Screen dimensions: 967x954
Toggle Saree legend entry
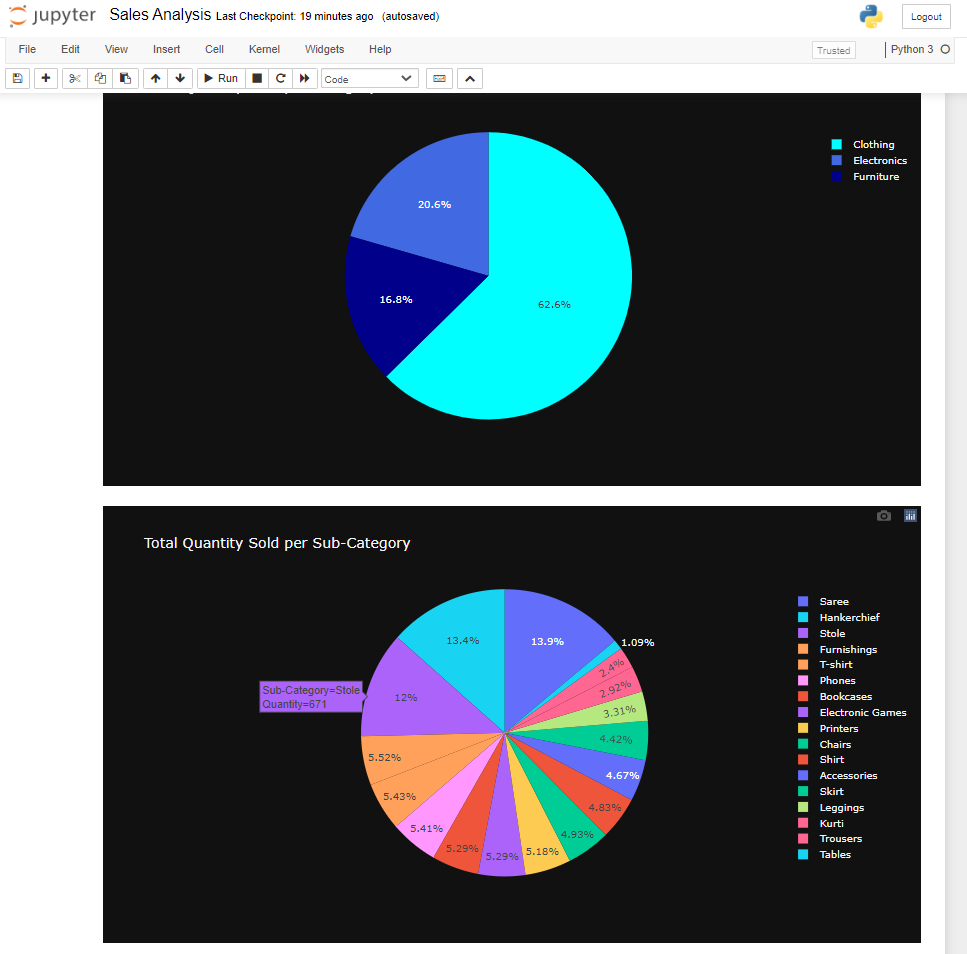coord(823,601)
